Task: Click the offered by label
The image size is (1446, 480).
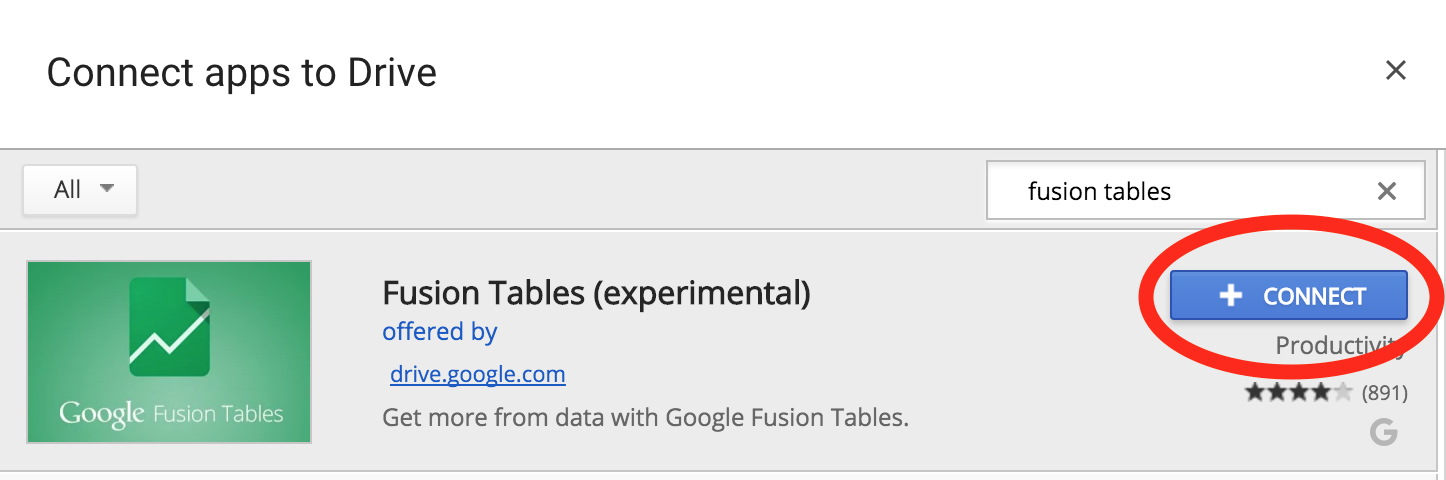Action: (x=440, y=331)
